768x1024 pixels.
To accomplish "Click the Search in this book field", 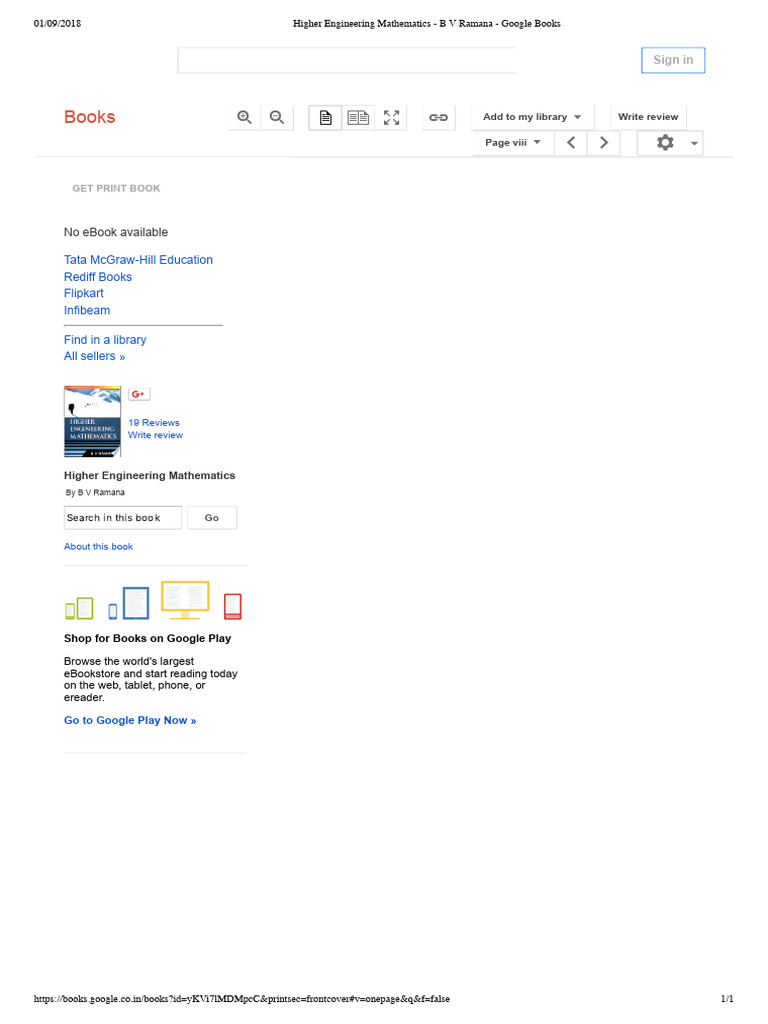I will 123,518.
